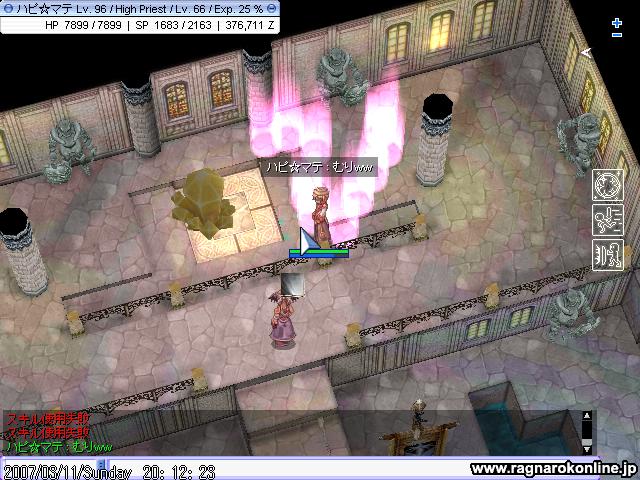Click the 'SP 1683 / 2163' value
The width and height of the screenshot is (640, 480).
click(x=173, y=25)
